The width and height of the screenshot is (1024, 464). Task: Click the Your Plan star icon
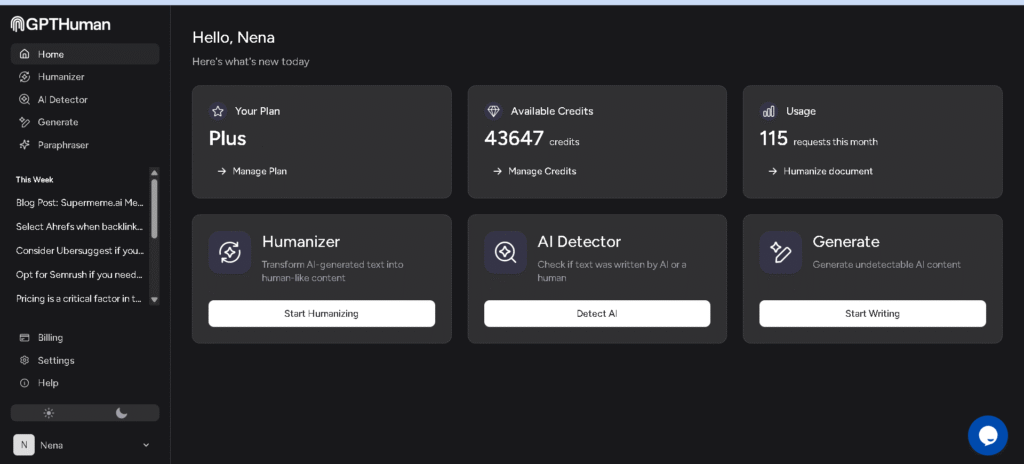point(217,111)
